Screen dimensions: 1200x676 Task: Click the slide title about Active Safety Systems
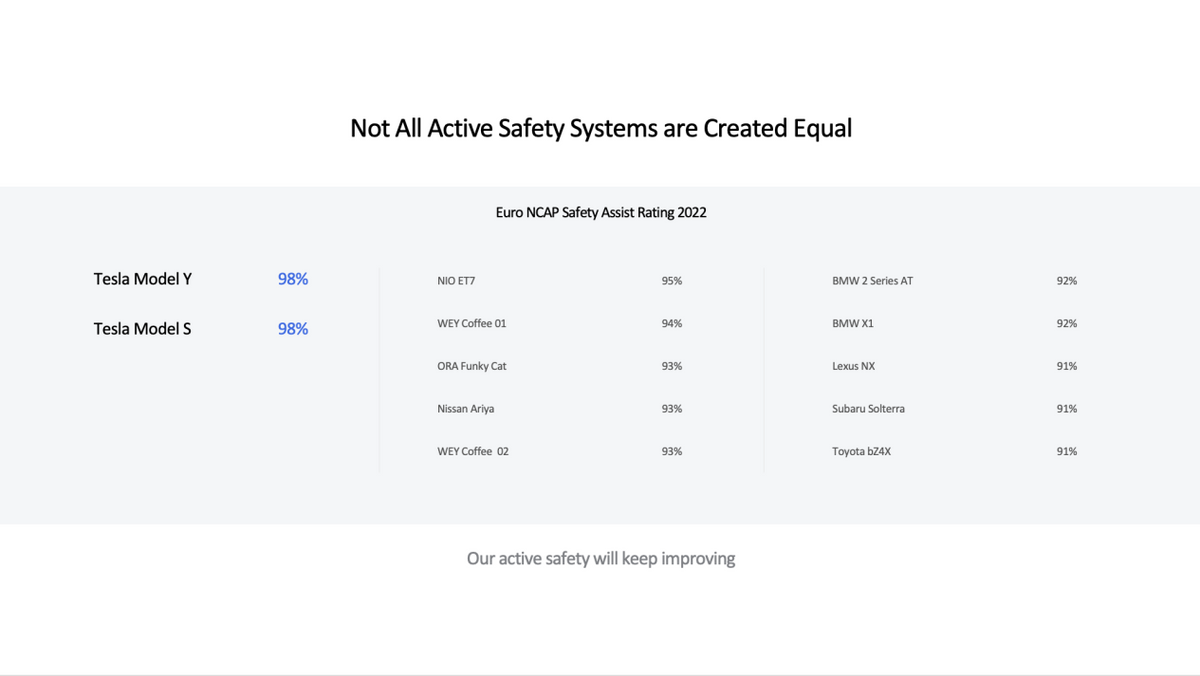coord(600,129)
